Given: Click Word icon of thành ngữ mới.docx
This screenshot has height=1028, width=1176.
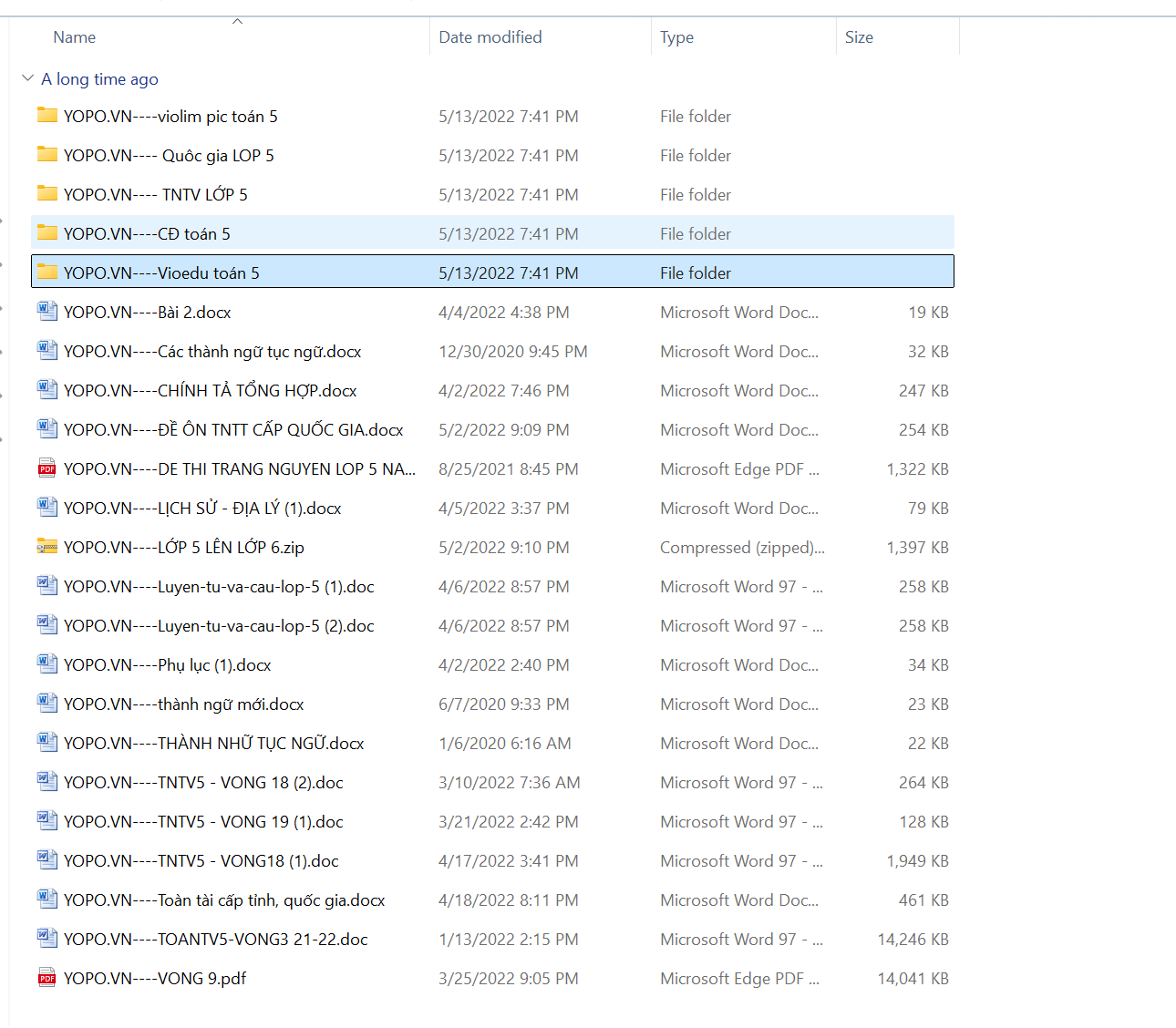Looking at the screenshot, I should pyautogui.click(x=47, y=703).
